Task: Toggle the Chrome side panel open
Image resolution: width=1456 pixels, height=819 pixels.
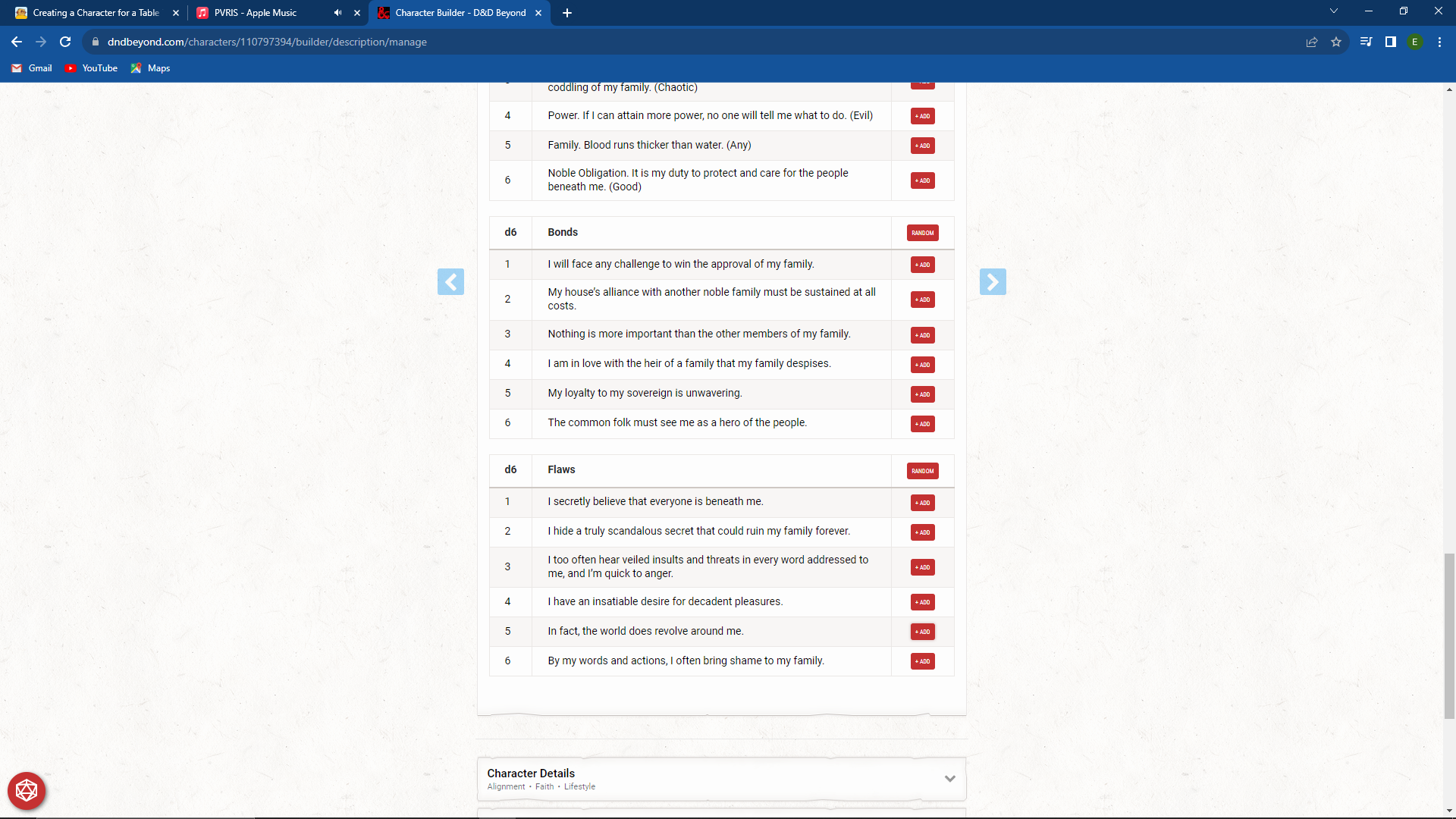Action: (1391, 42)
